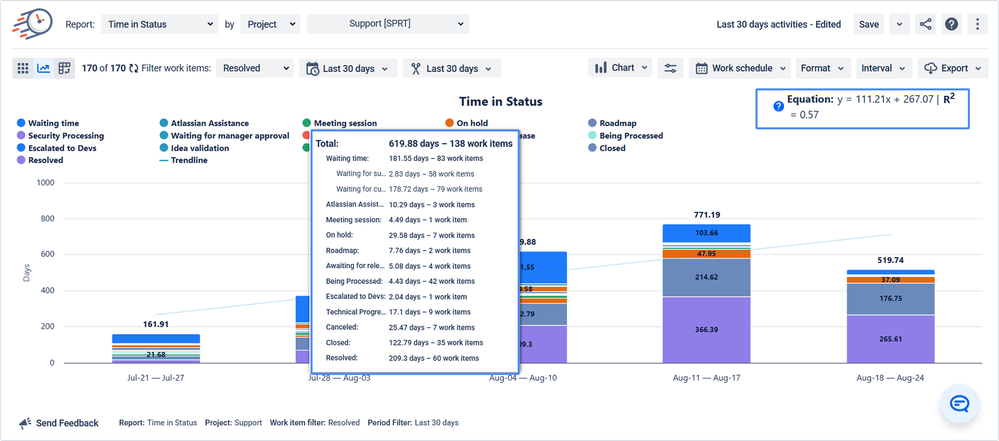Toggle Waiting time legend series

click(x=48, y=123)
